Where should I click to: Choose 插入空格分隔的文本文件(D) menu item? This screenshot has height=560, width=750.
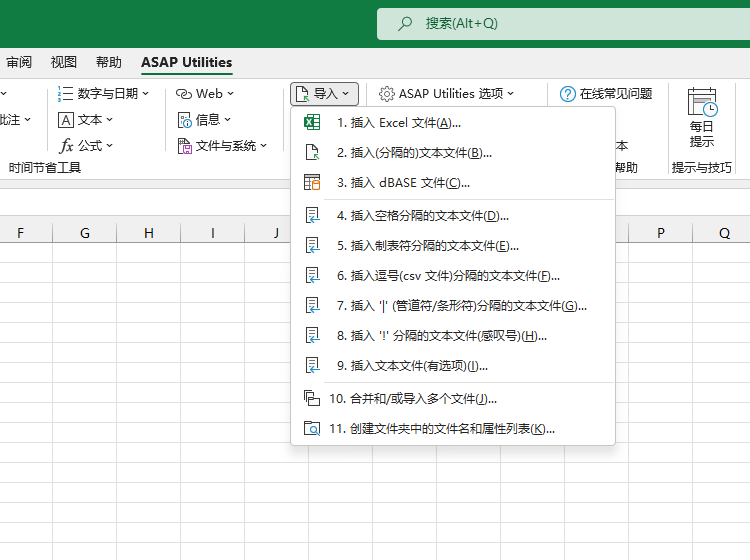[x=452, y=216]
